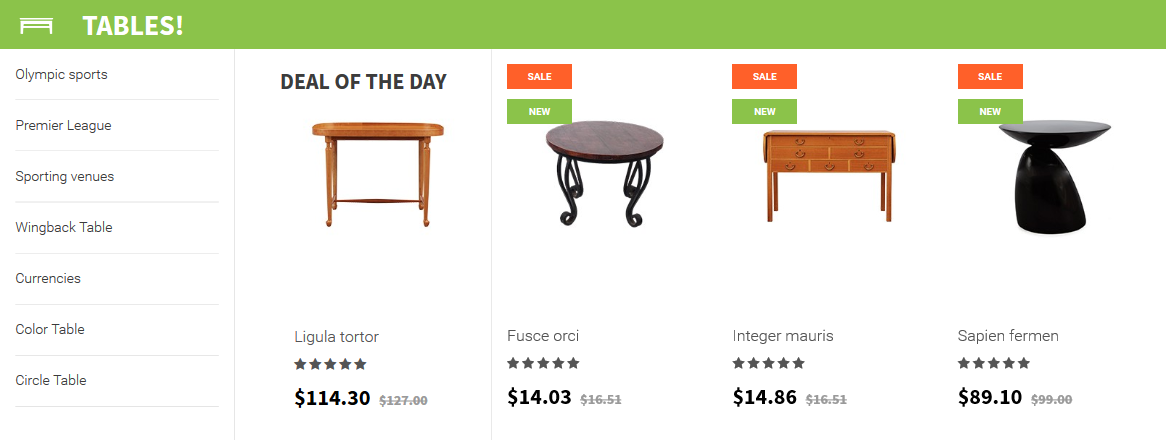Screen dimensions: 1166x440
Task: Click the star rating under Integer mauris
Action: (x=768, y=363)
